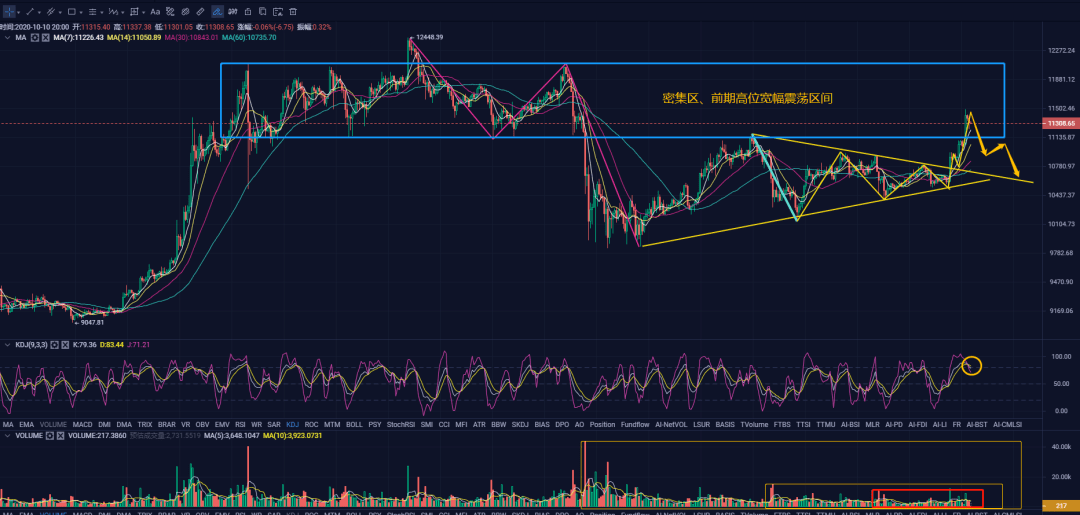Select the ruler measurement tool
1080x515 pixels.
(x=200, y=12)
